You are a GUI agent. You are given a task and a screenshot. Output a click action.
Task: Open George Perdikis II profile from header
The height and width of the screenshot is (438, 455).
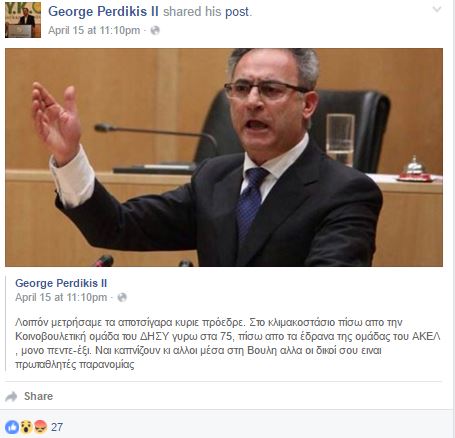click(x=103, y=11)
